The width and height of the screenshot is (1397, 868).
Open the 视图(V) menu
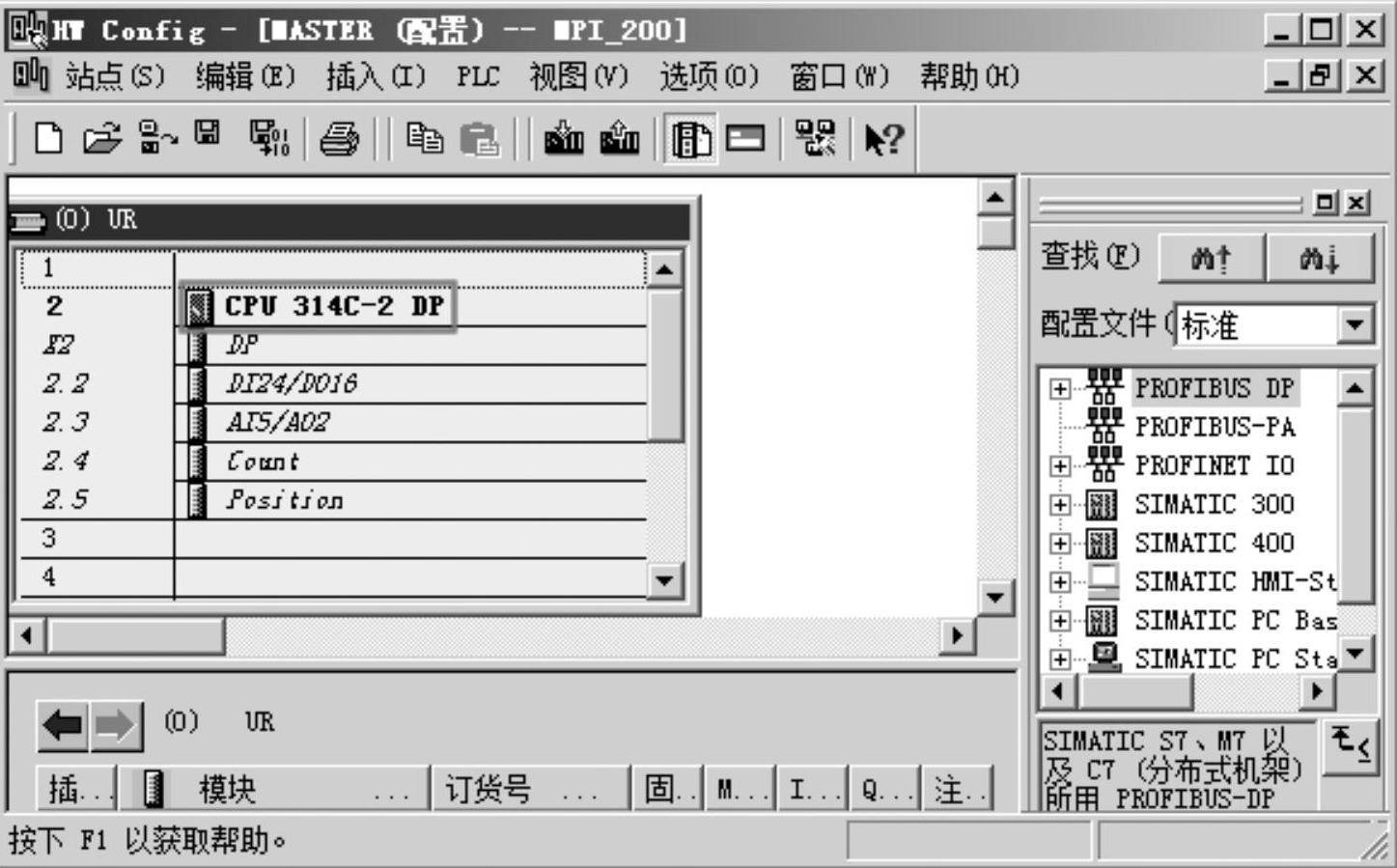click(x=578, y=76)
